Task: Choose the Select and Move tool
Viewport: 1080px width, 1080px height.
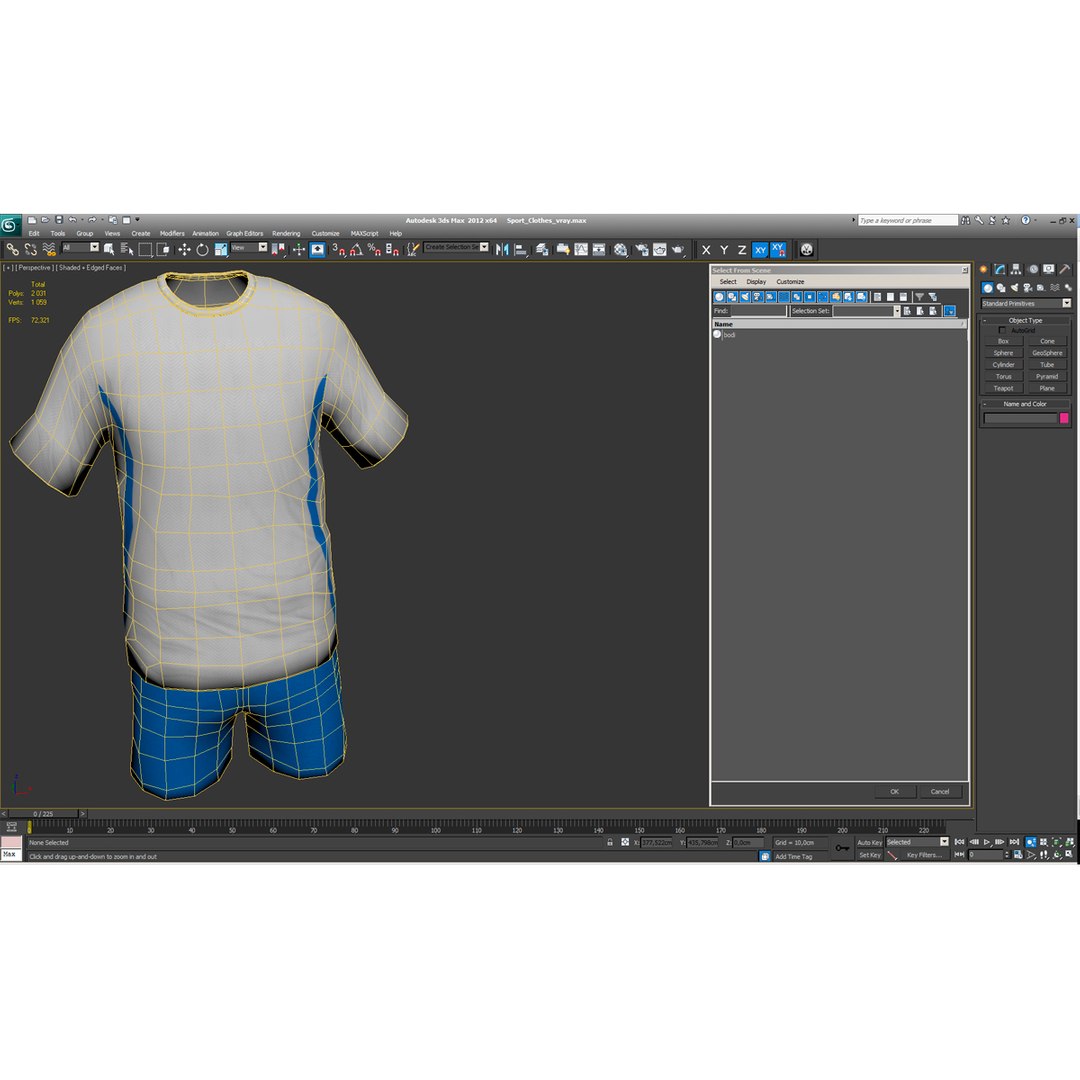Action: (184, 249)
